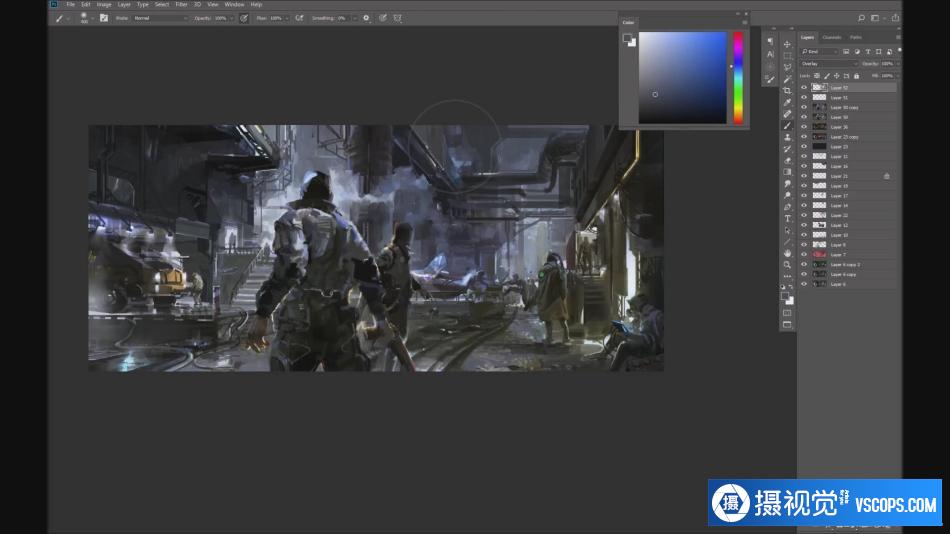Image resolution: width=950 pixels, height=534 pixels.
Task: Click lock all layers padlock icon
Action: 856,76
